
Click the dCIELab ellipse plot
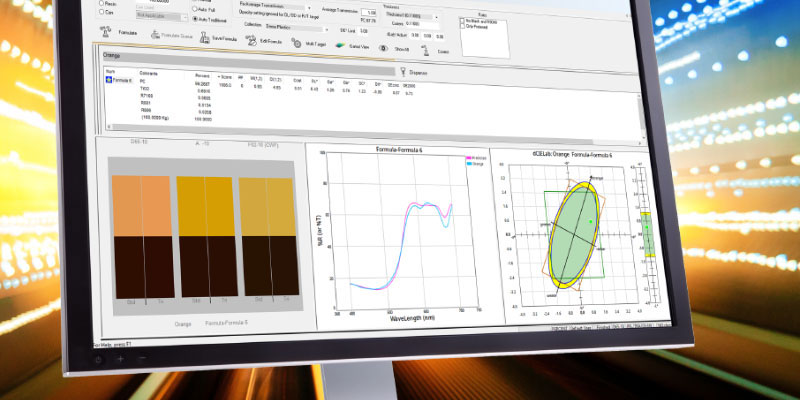(x=574, y=235)
